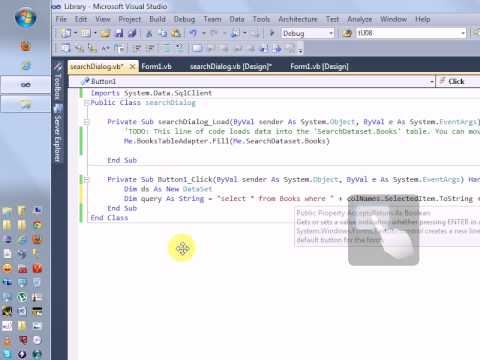Click the Dim query As String line
Image resolution: width=480 pixels, height=360 pixels.
pos(302,199)
